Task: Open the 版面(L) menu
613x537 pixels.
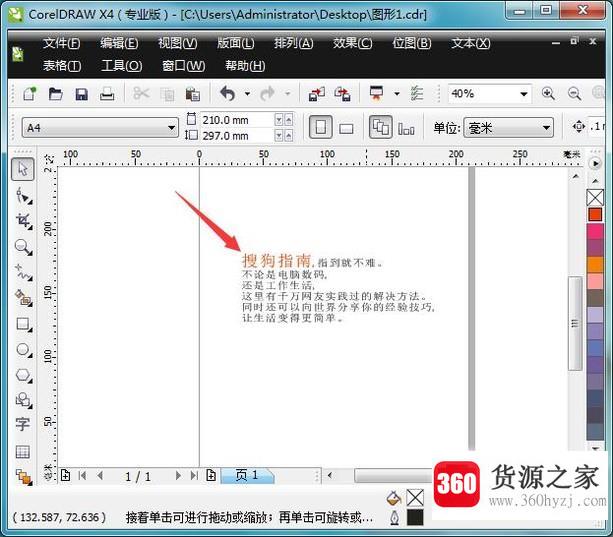Action: pos(236,43)
